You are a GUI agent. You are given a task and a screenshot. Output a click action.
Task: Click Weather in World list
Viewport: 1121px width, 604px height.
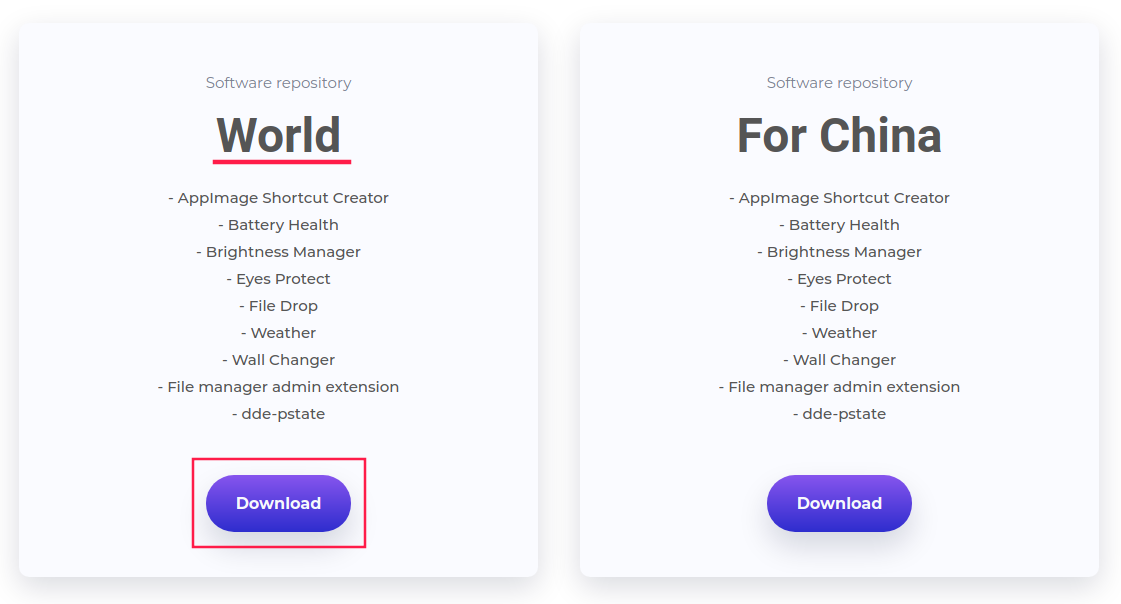[x=279, y=333]
